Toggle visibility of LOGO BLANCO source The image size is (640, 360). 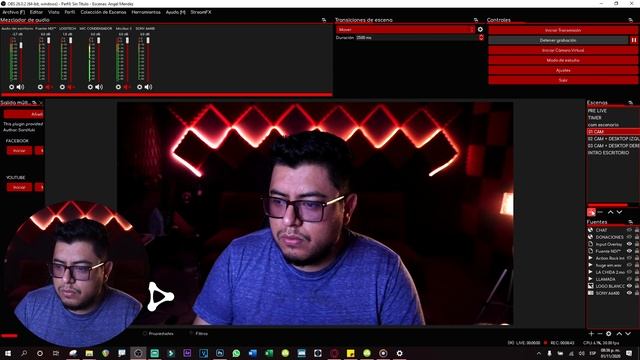coord(629,286)
